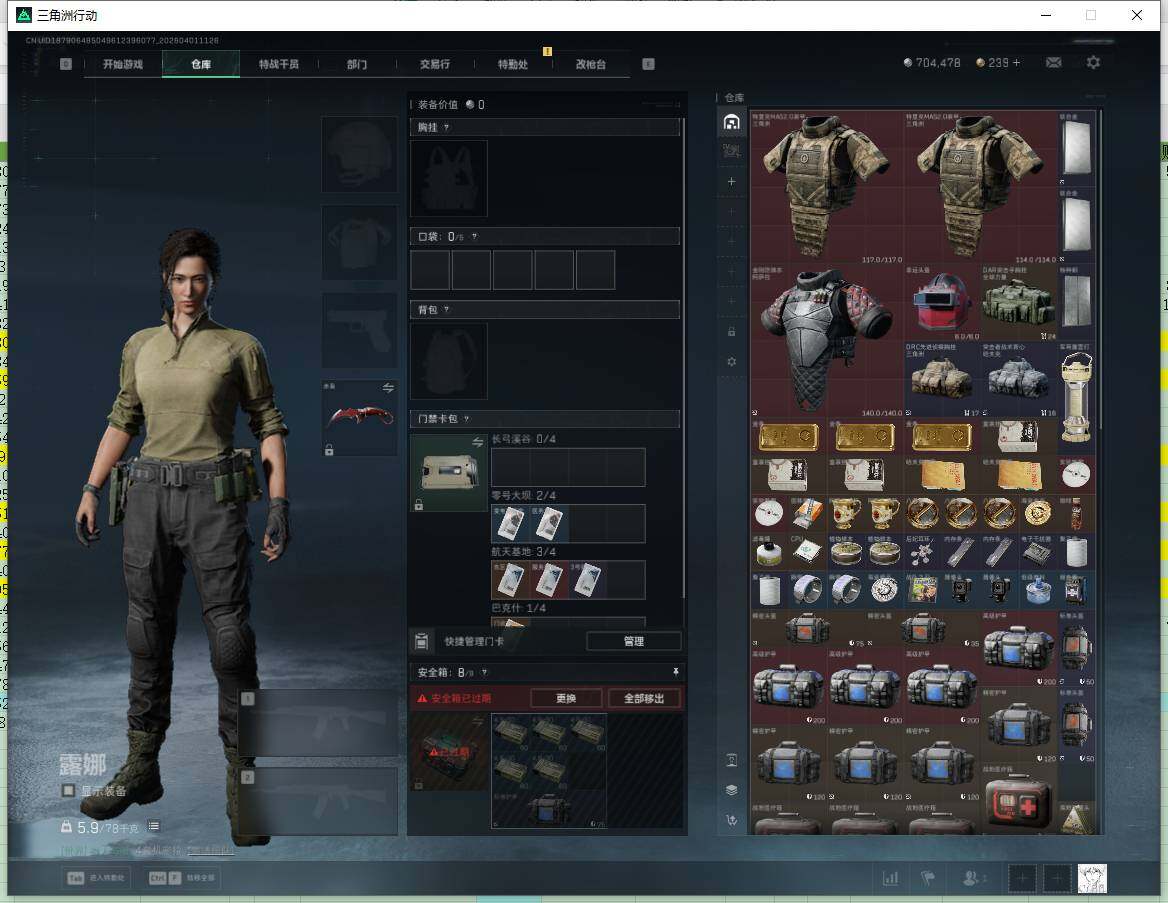Click the 管理 button

634,641
